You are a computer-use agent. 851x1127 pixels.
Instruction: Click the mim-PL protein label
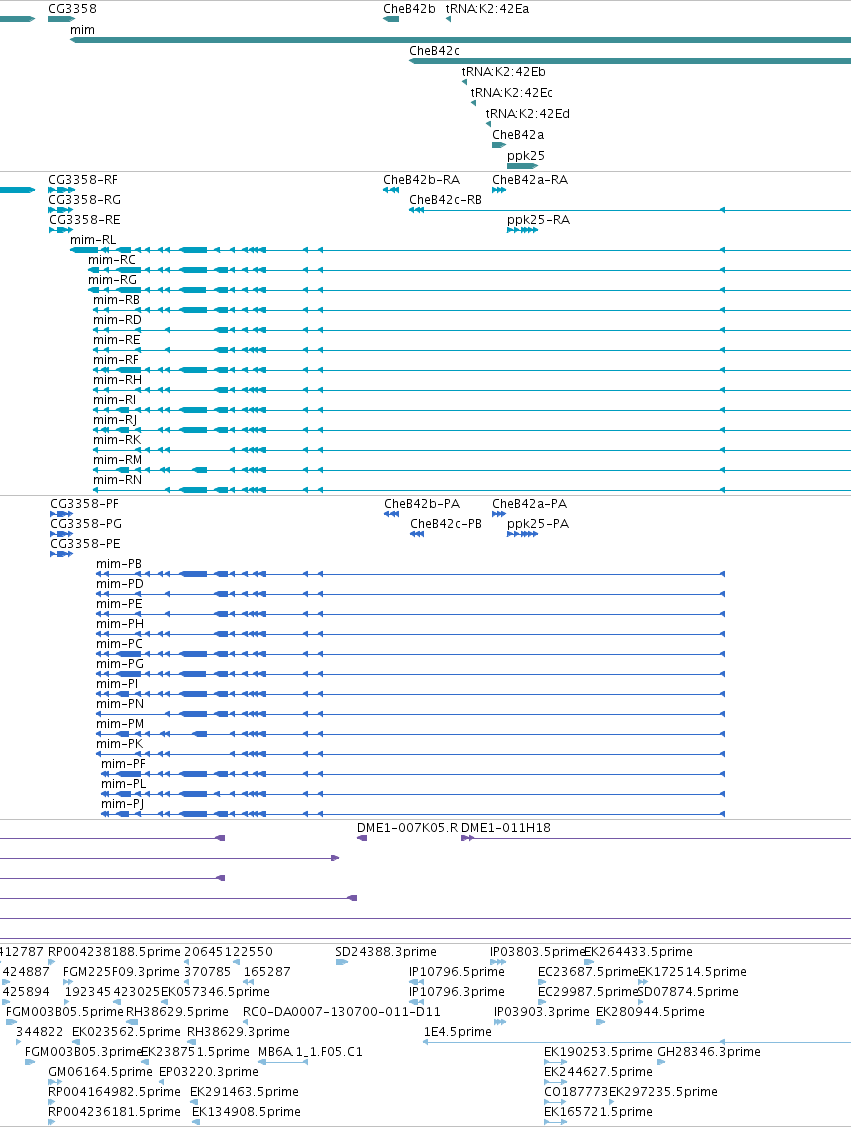pyautogui.click(x=123, y=784)
